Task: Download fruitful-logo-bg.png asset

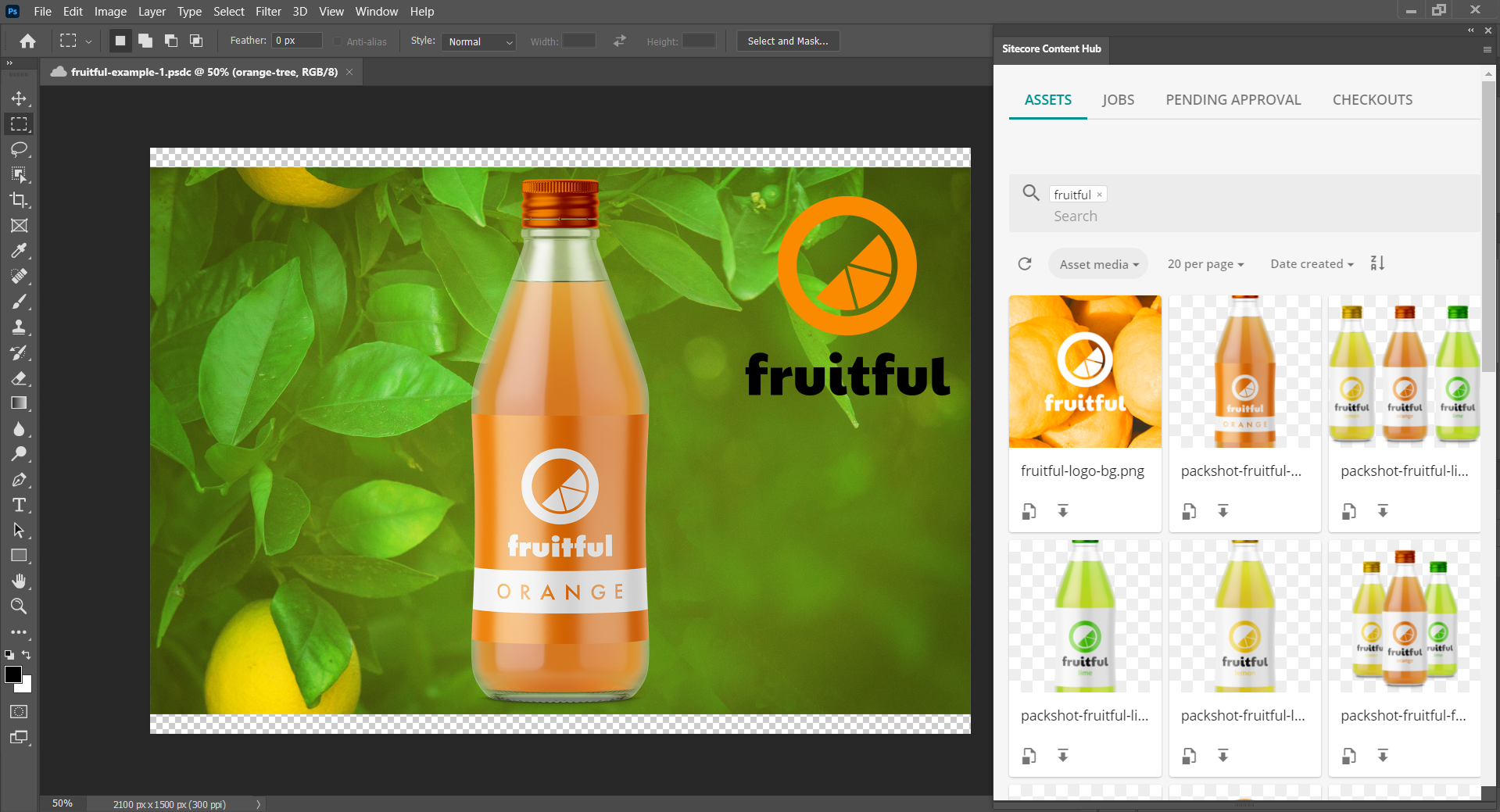Action: coord(1063,511)
